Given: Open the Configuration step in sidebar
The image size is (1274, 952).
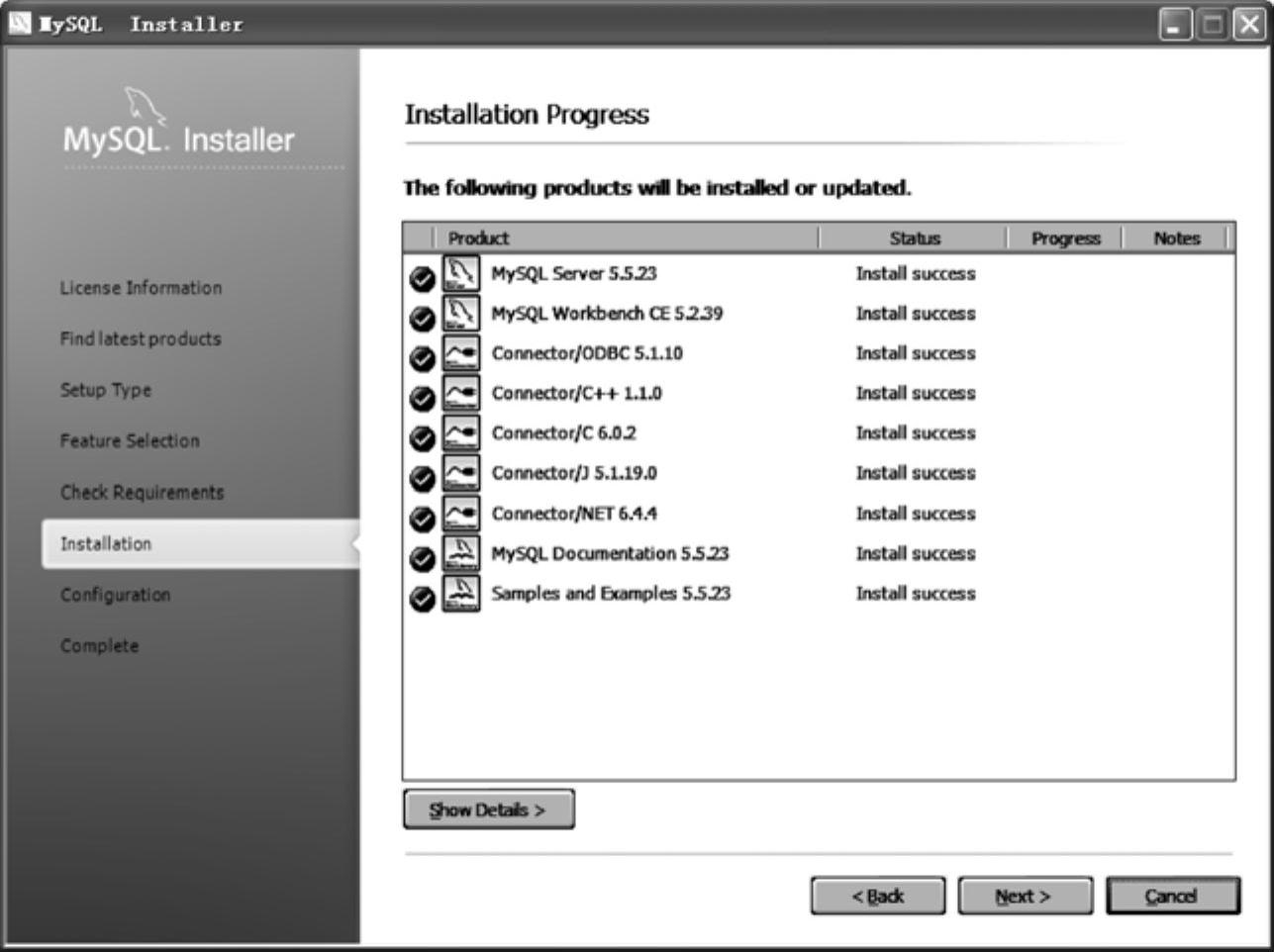Looking at the screenshot, I should [115, 595].
